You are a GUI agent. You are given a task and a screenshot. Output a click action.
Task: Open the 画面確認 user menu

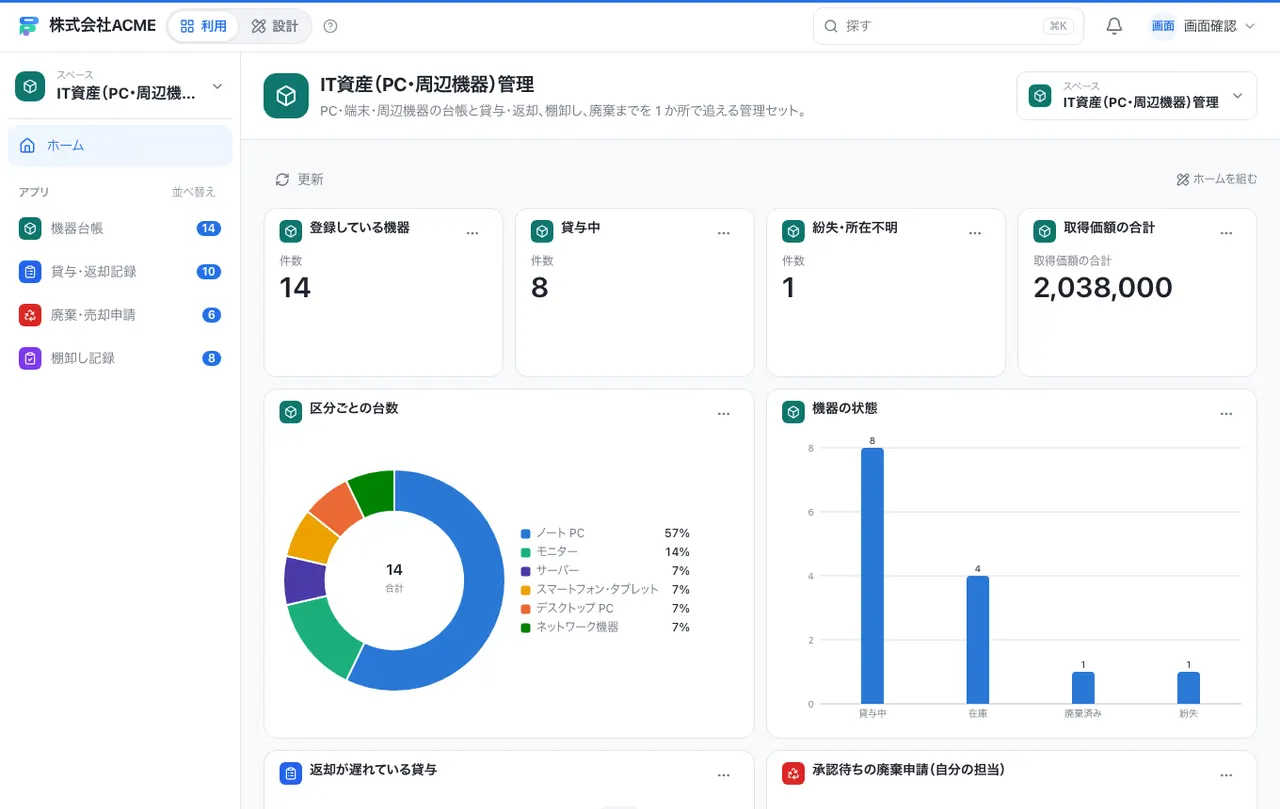(1202, 26)
